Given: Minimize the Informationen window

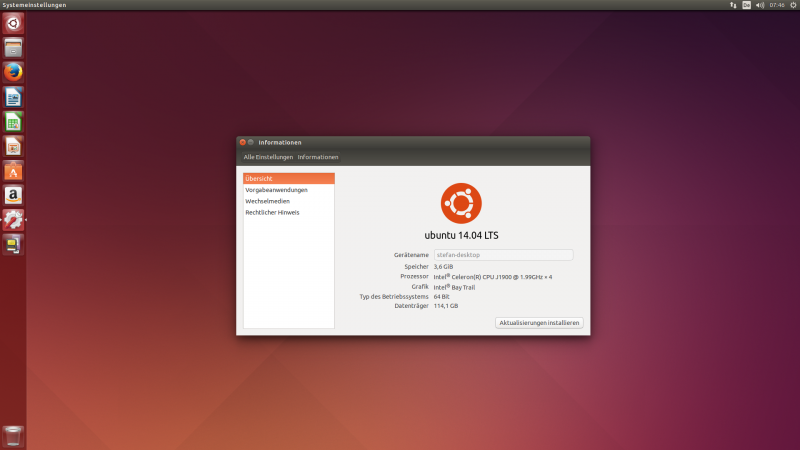Looking at the screenshot, I should [251, 142].
